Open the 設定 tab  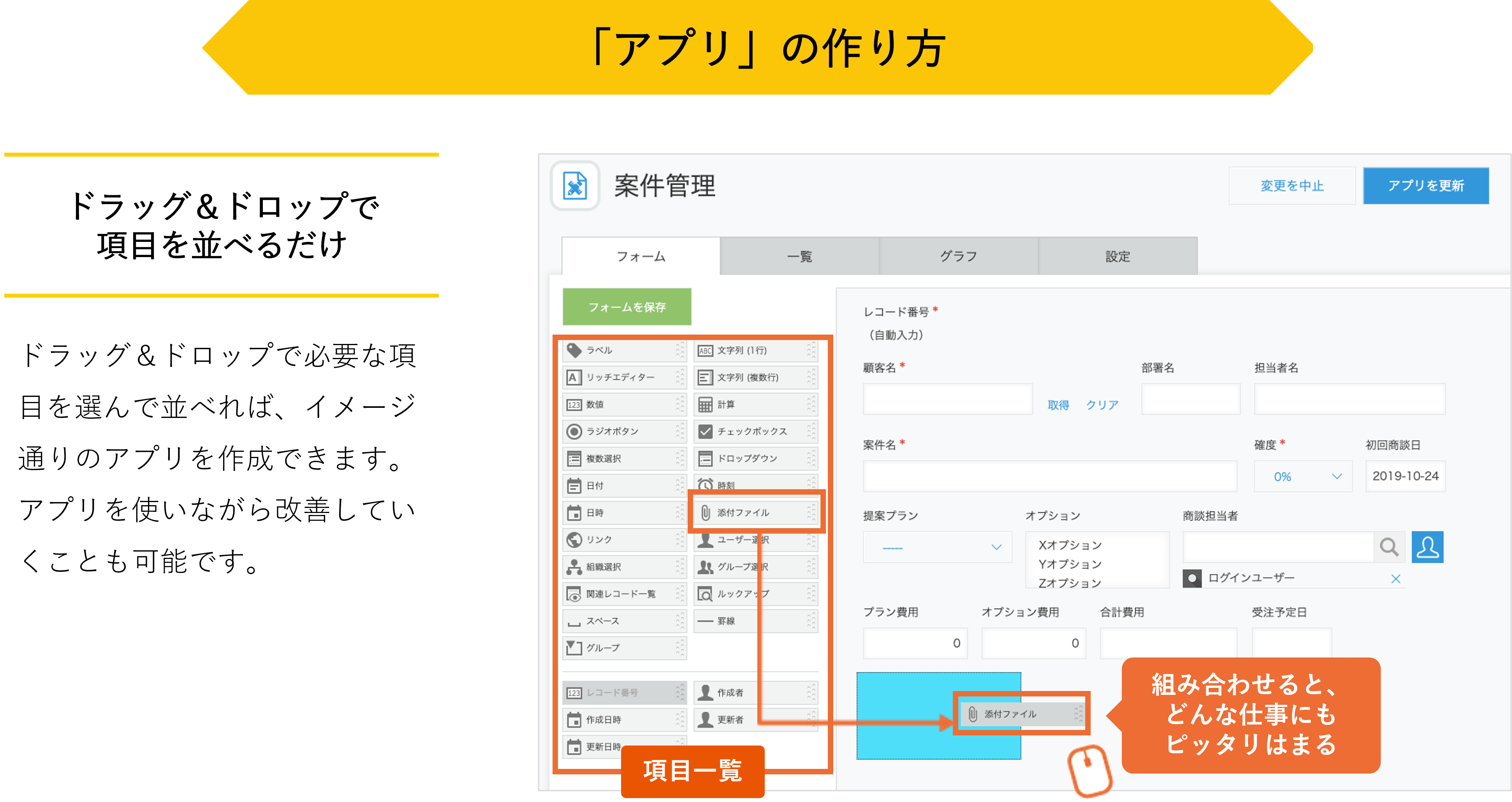click(1118, 257)
